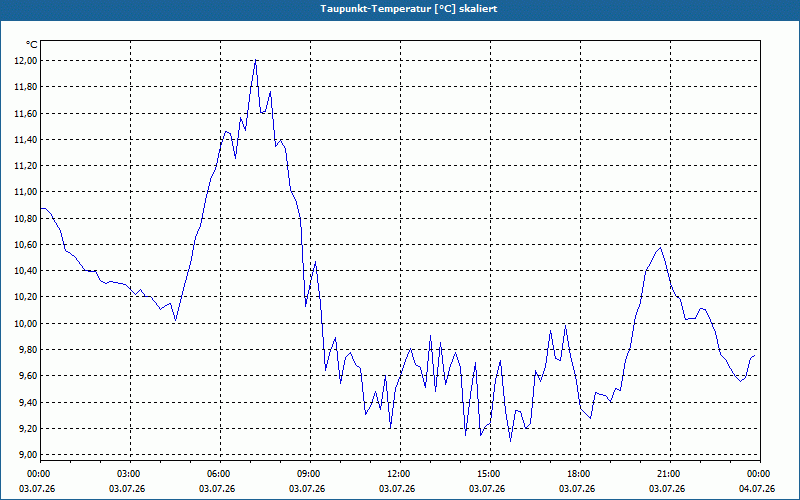
Task: Click the 04.07.26 date label
Action: [x=757, y=489]
